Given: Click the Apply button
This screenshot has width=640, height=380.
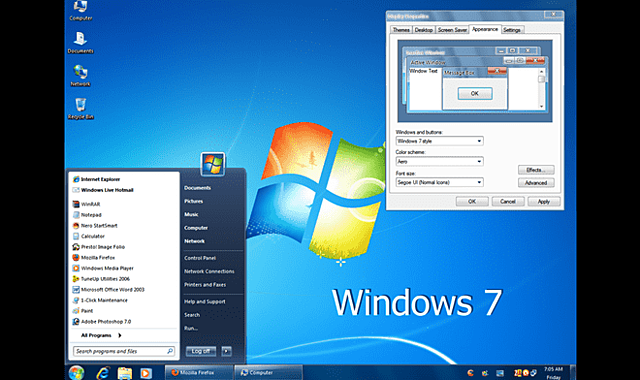Looking at the screenshot, I should click(544, 201).
